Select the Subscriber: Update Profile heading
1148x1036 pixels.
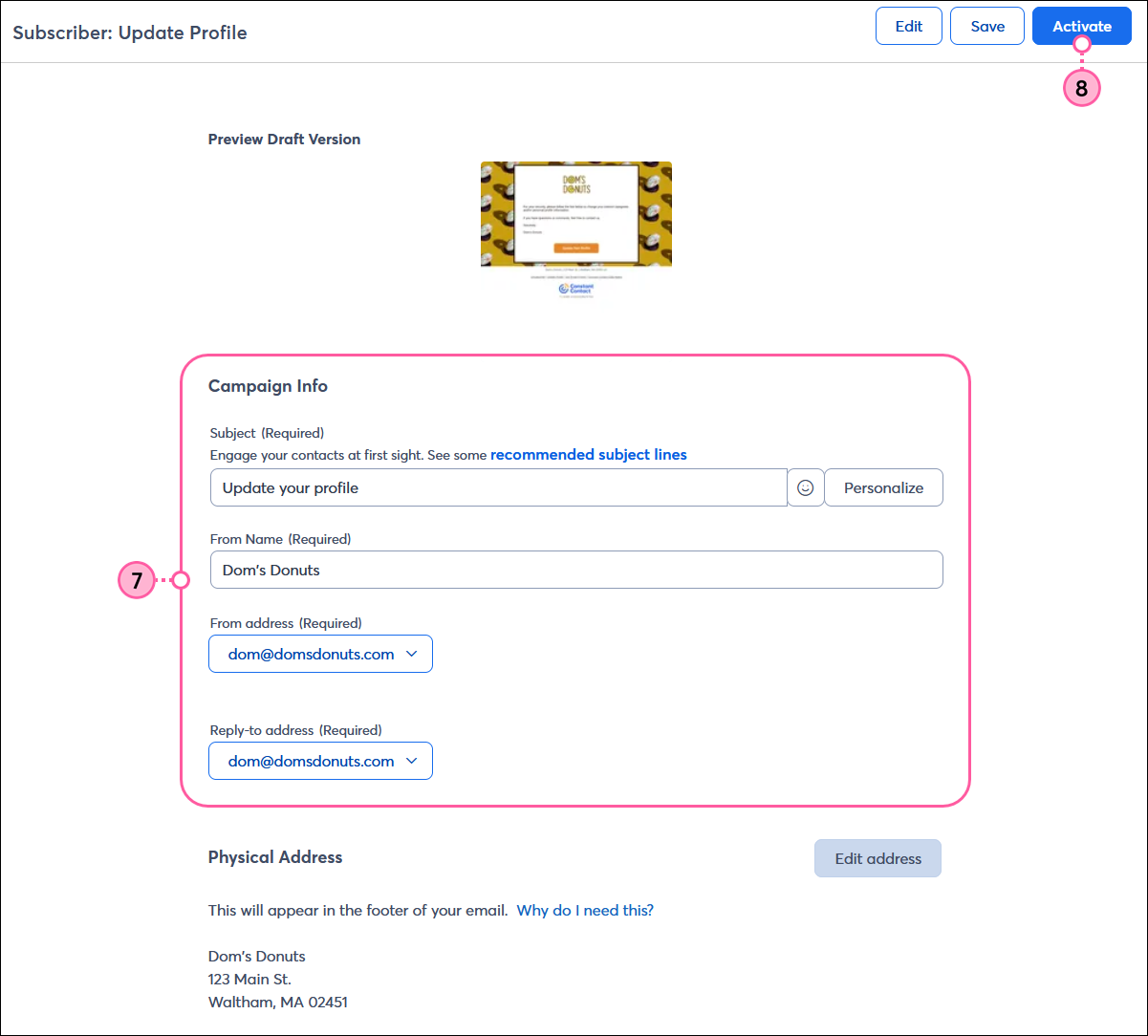point(129,32)
